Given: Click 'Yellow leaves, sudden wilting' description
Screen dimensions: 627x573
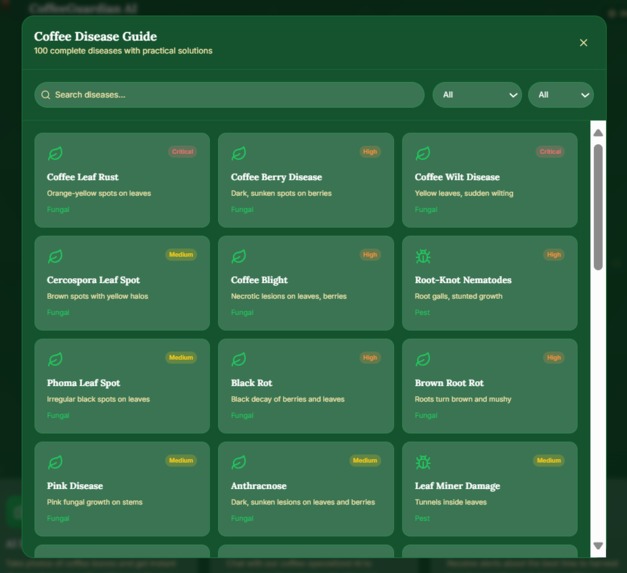Looking at the screenshot, I should click(464, 194).
